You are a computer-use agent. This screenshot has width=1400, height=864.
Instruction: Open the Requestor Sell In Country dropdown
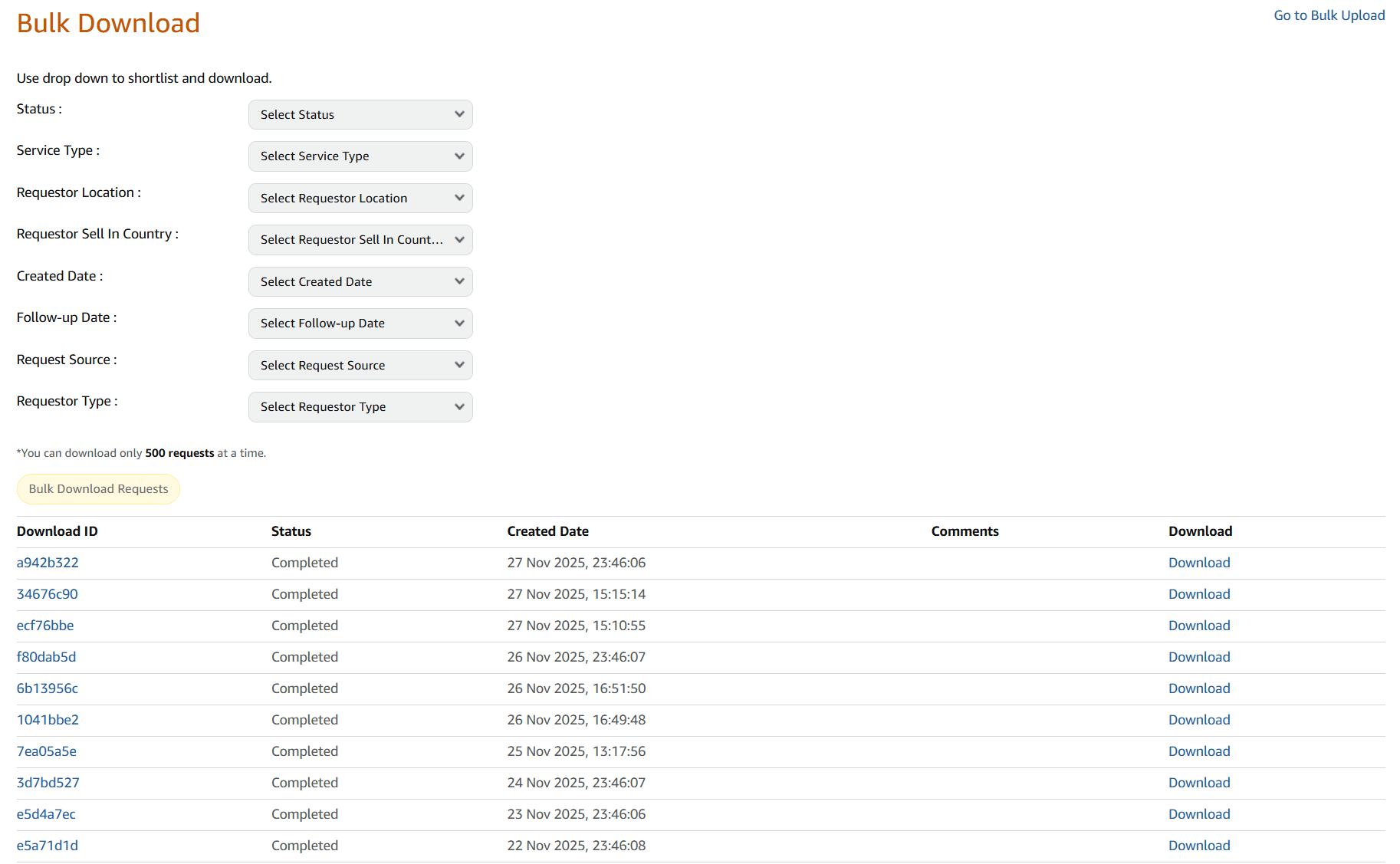(360, 239)
